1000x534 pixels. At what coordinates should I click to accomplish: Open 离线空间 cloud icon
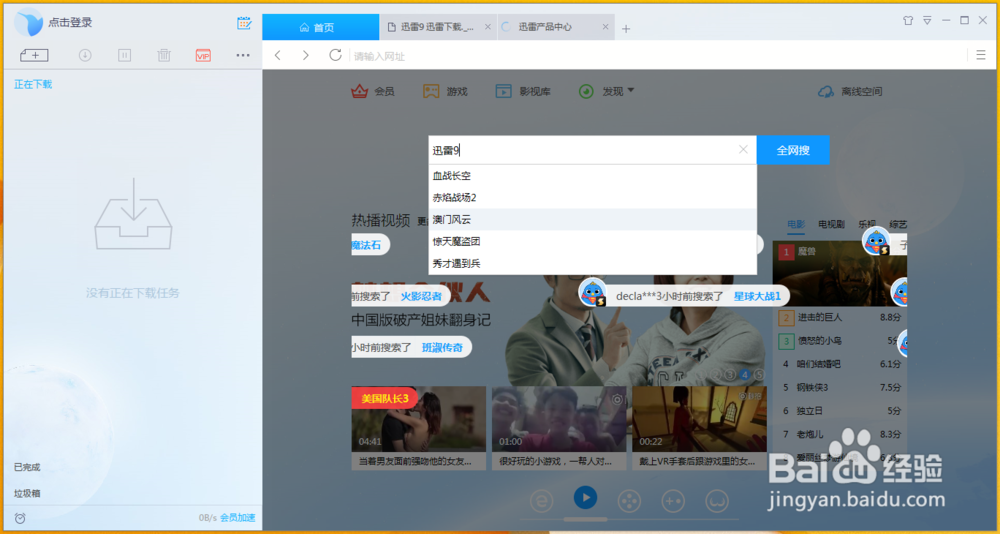[x=826, y=91]
